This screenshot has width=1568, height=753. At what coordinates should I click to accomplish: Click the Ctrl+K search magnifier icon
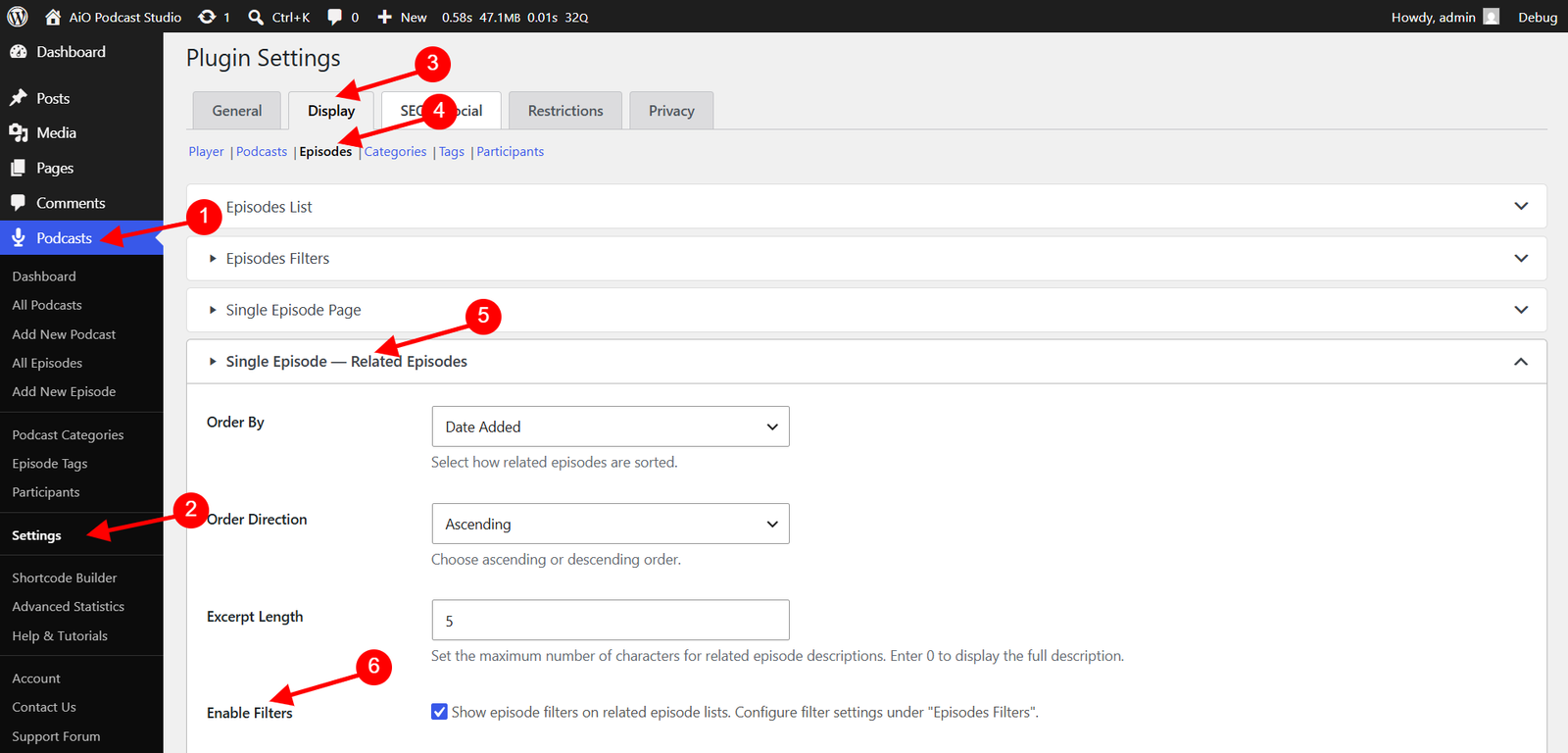click(256, 17)
